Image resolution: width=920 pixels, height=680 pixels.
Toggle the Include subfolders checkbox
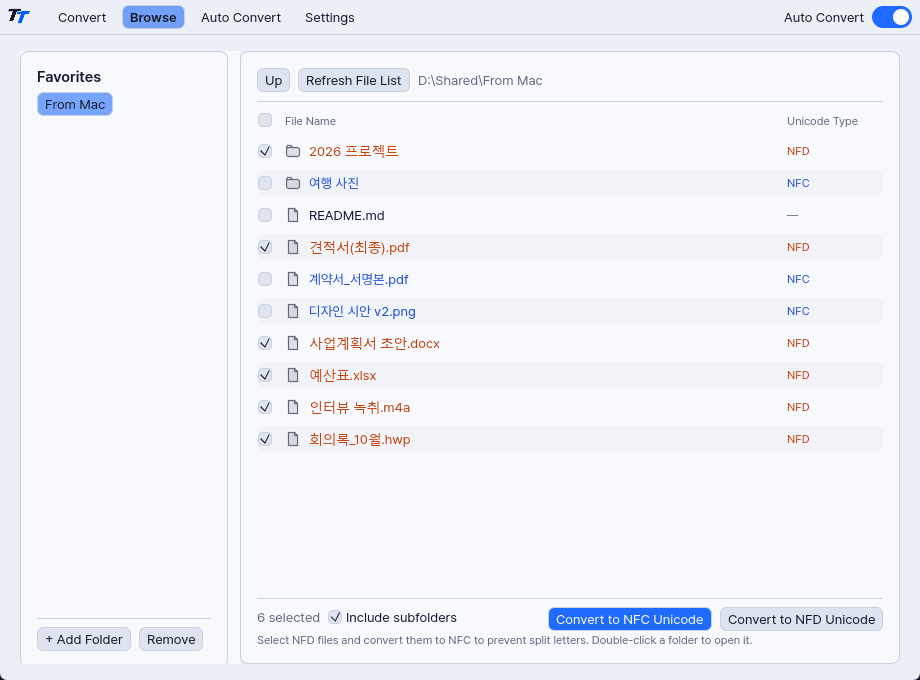click(x=335, y=617)
